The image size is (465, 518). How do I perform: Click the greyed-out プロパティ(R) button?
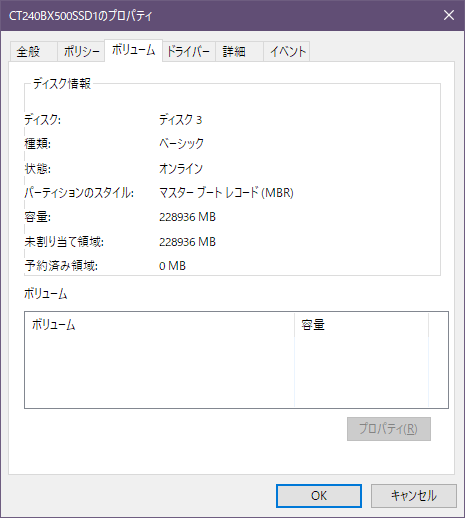pyautogui.click(x=389, y=429)
